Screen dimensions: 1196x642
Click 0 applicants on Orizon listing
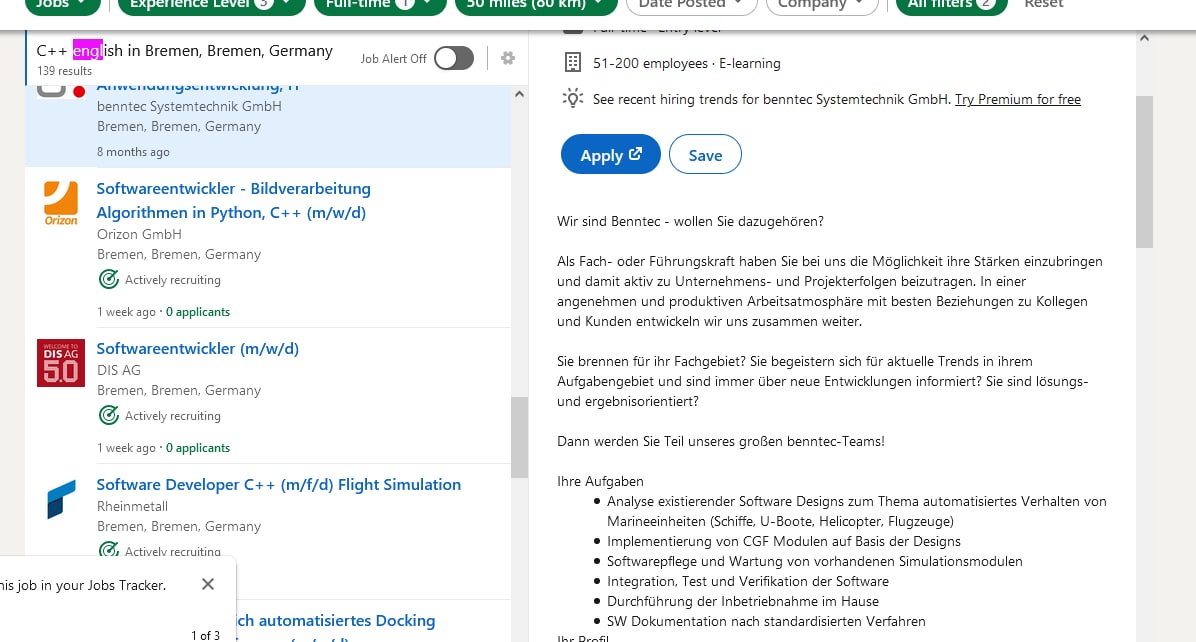[x=198, y=312]
